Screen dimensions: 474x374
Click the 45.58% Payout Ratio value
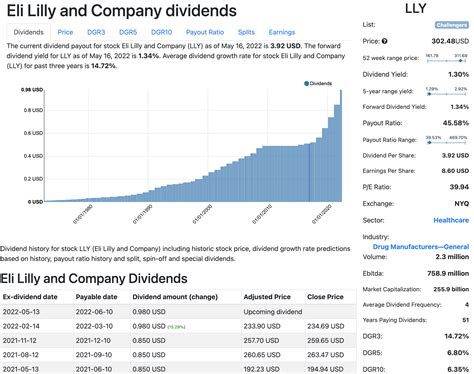456,123
